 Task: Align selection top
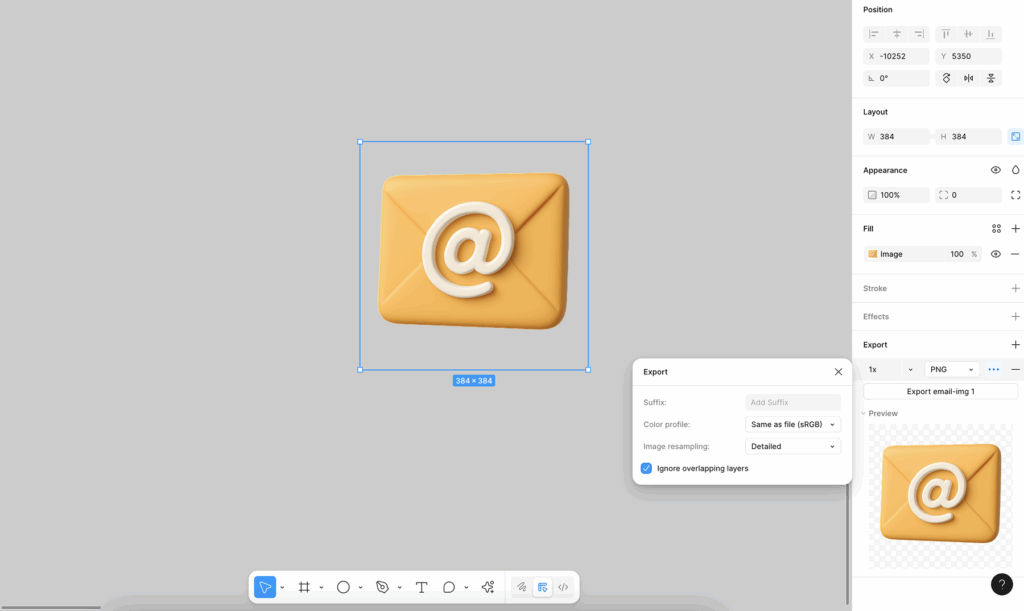[x=946, y=34]
